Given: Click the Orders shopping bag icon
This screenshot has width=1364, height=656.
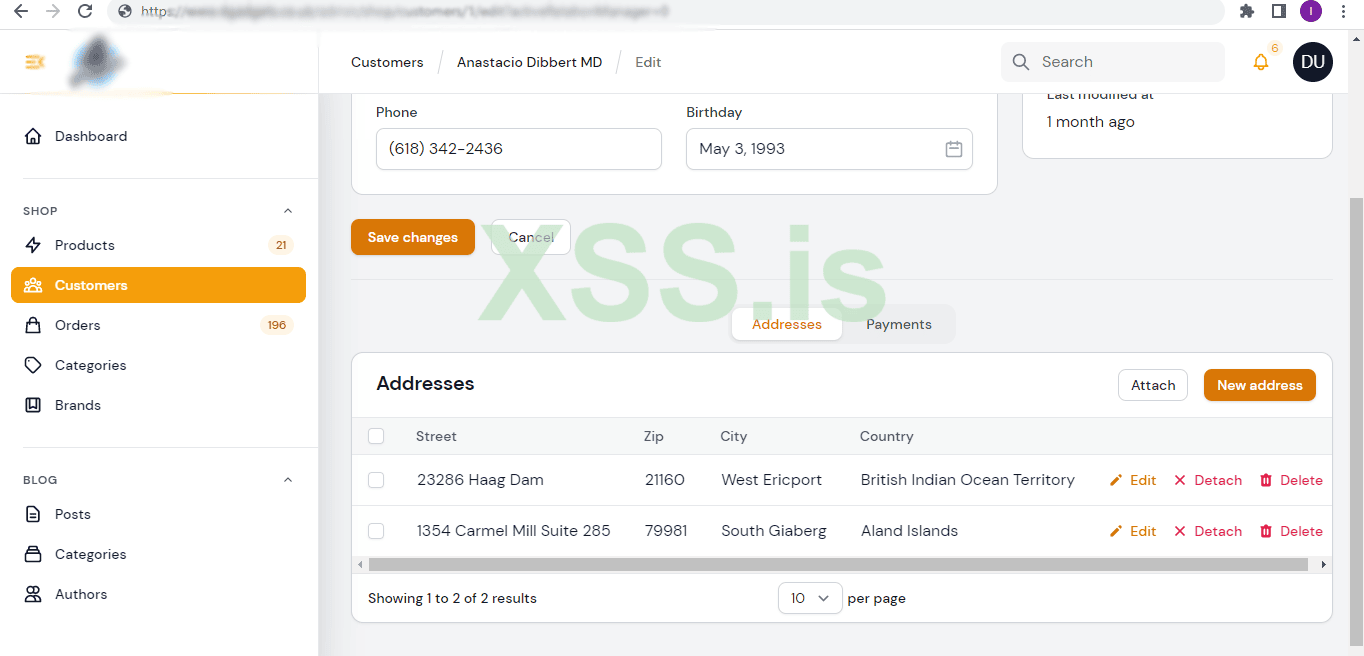Looking at the screenshot, I should point(33,325).
